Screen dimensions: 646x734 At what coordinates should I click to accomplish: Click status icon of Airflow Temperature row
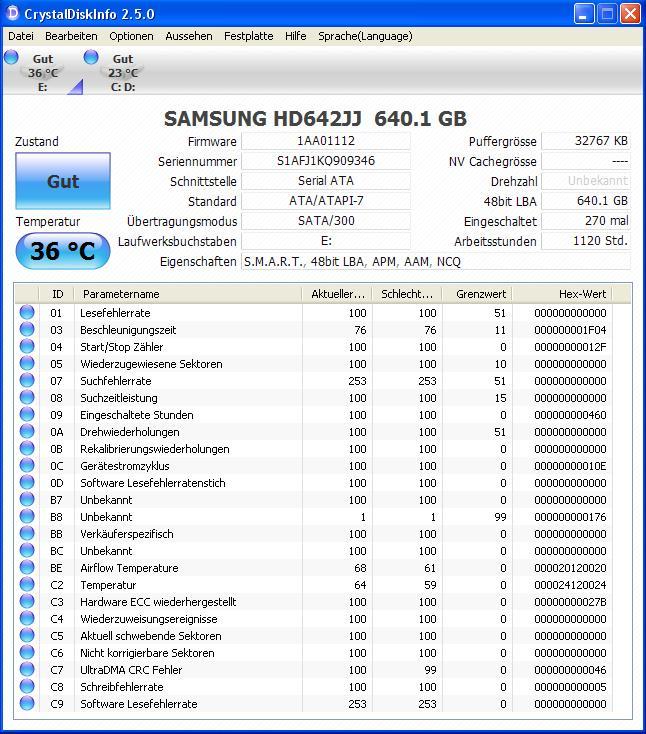(27, 567)
